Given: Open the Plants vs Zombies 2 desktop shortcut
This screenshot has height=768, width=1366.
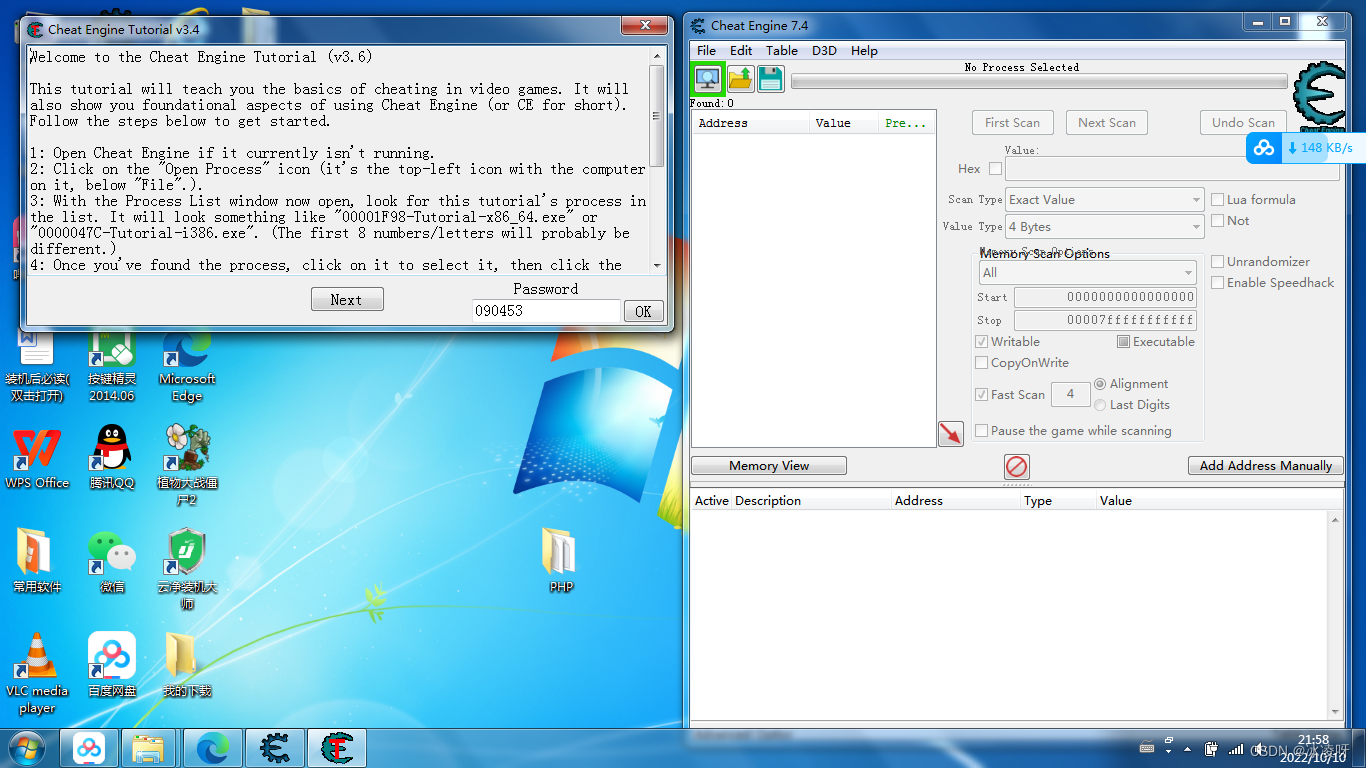Looking at the screenshot, I should pyautogui.click(x=187, y=464).
